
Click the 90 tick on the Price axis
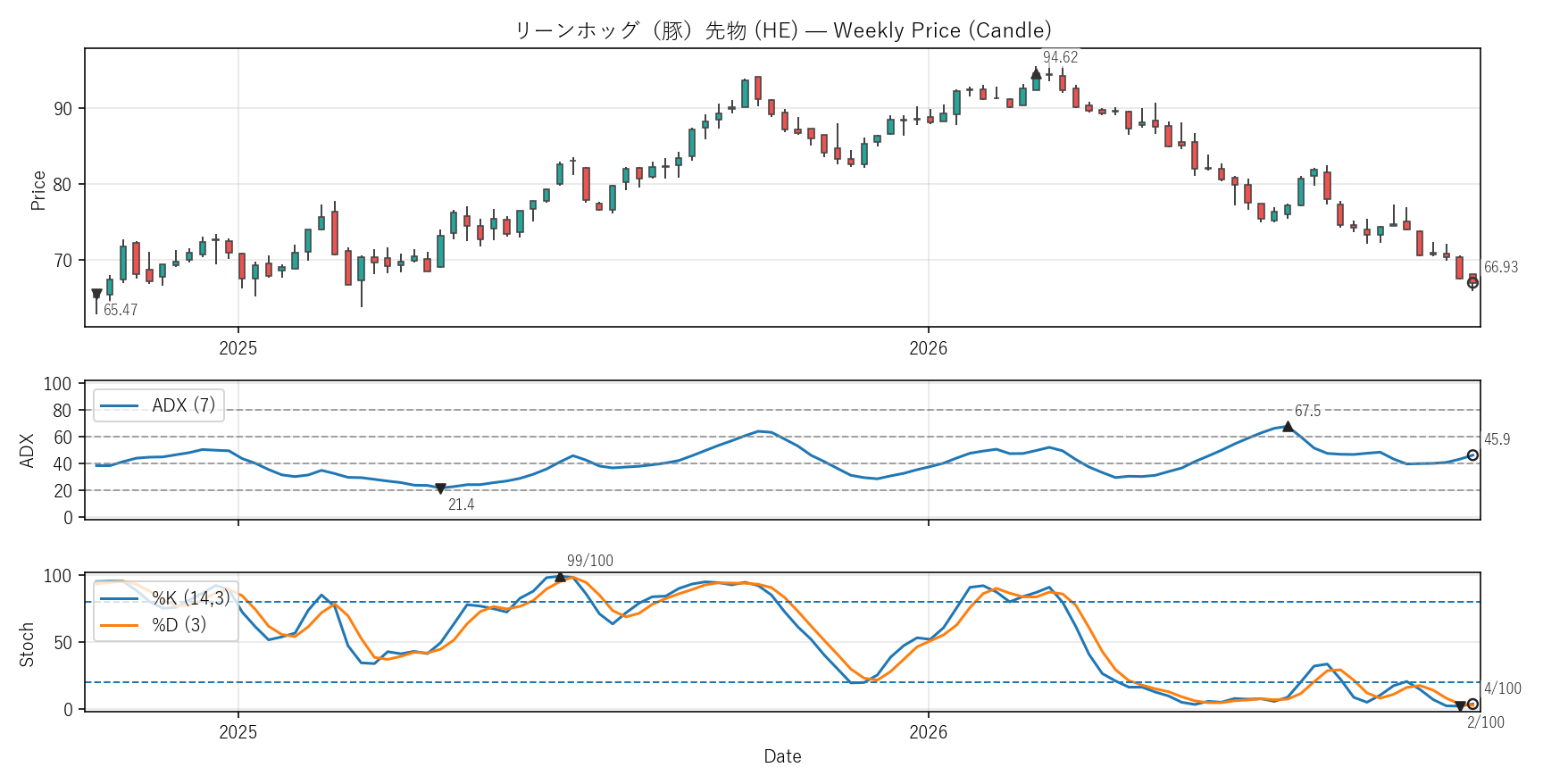click(63, 109)
